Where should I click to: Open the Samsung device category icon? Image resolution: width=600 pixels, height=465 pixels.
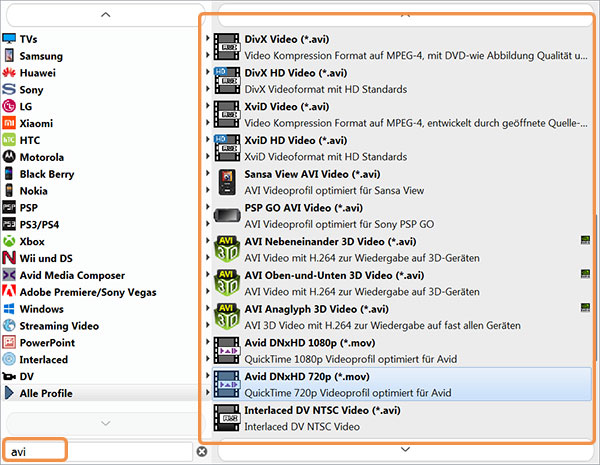pos(9,55)
